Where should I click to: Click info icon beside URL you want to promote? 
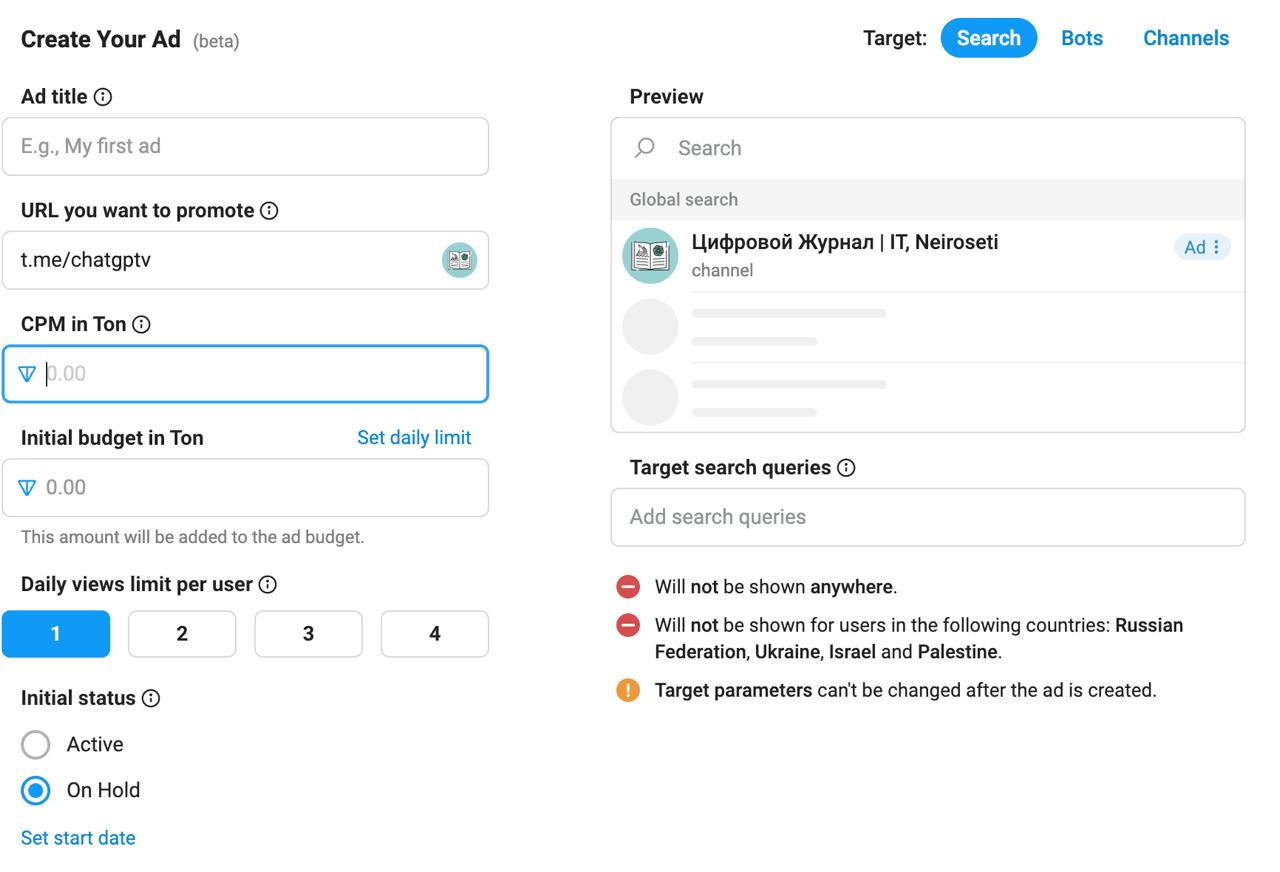pyautogui.click(x=269, y=211)
